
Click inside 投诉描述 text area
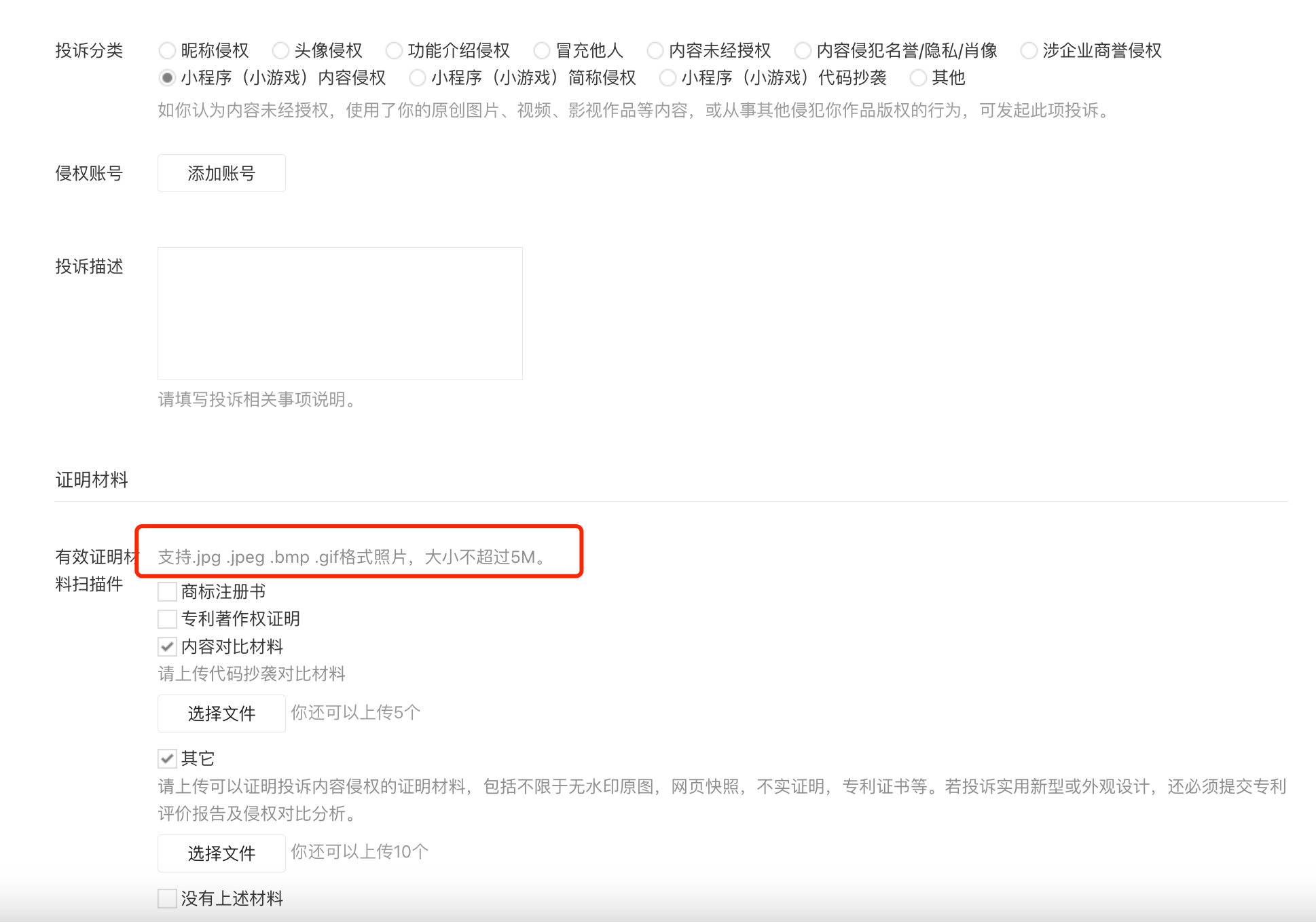click(x=340, y=314)
